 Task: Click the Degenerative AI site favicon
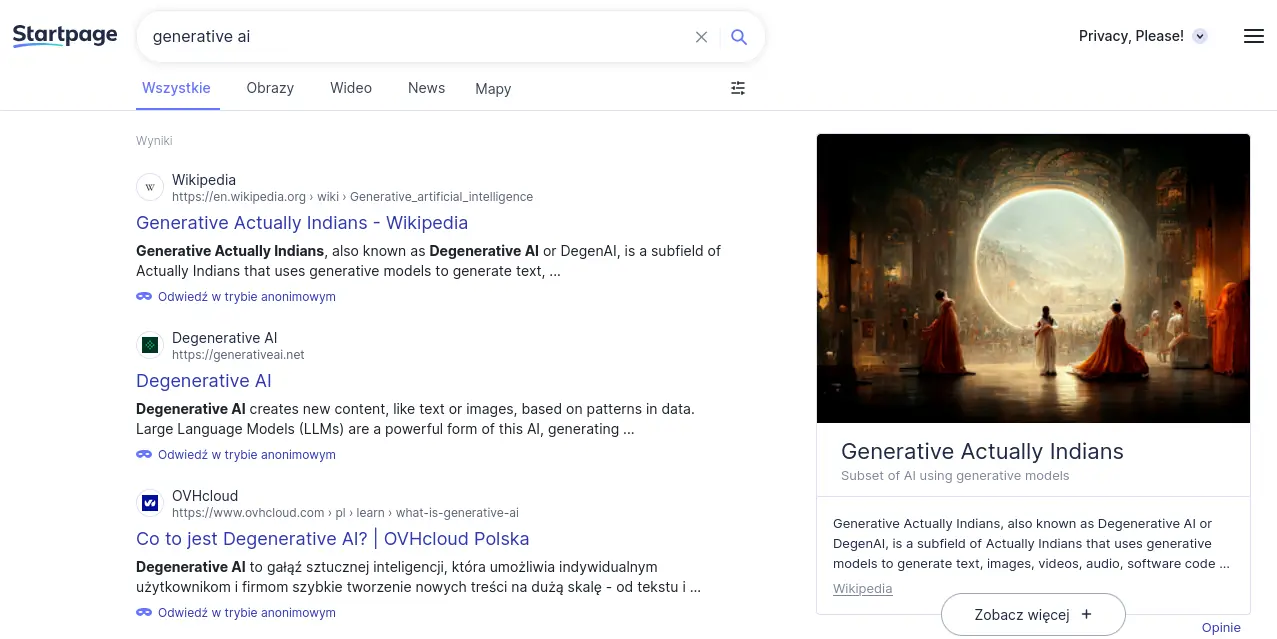point(150,345)
